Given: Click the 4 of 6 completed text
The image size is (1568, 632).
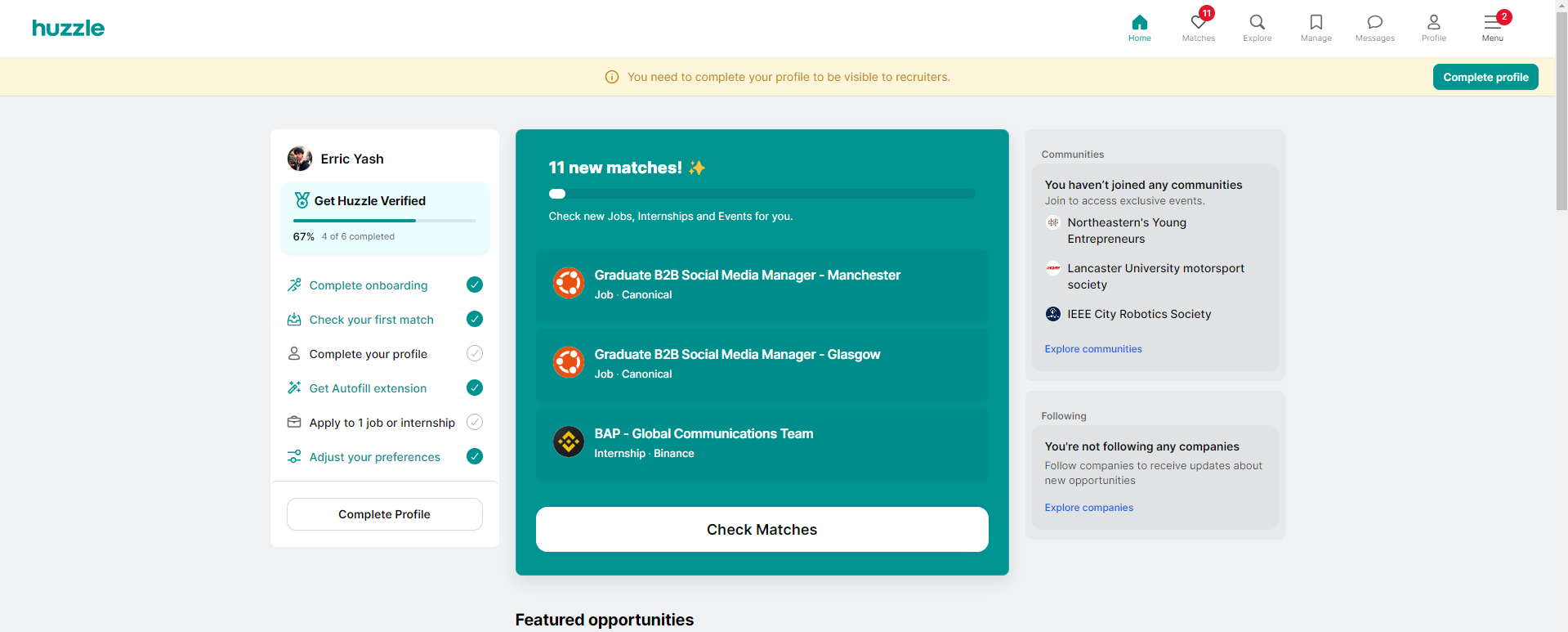Looking at the screenshot, I should pos(358,236).
